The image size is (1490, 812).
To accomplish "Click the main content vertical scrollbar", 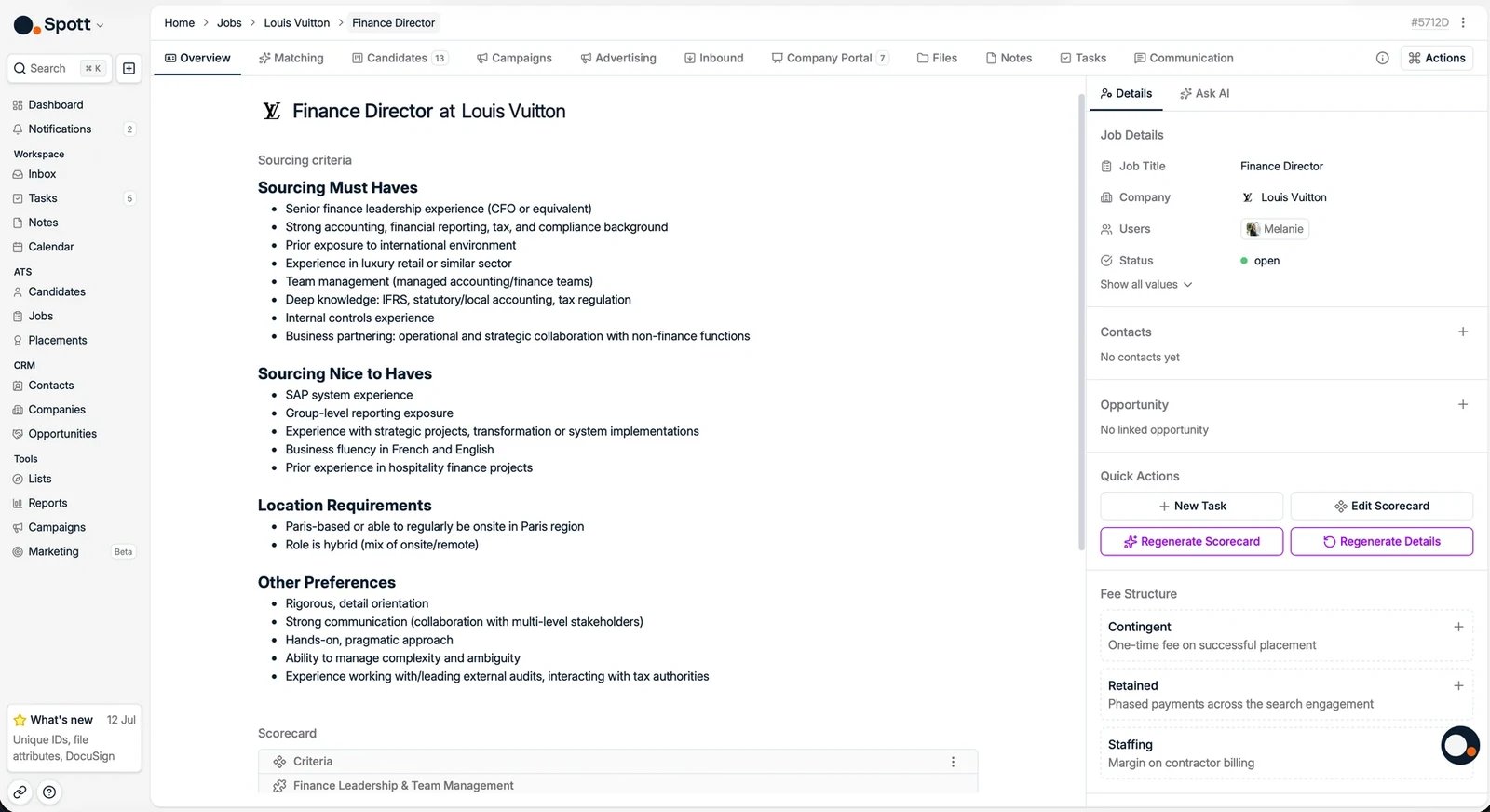I will (x=1081, y=322).
